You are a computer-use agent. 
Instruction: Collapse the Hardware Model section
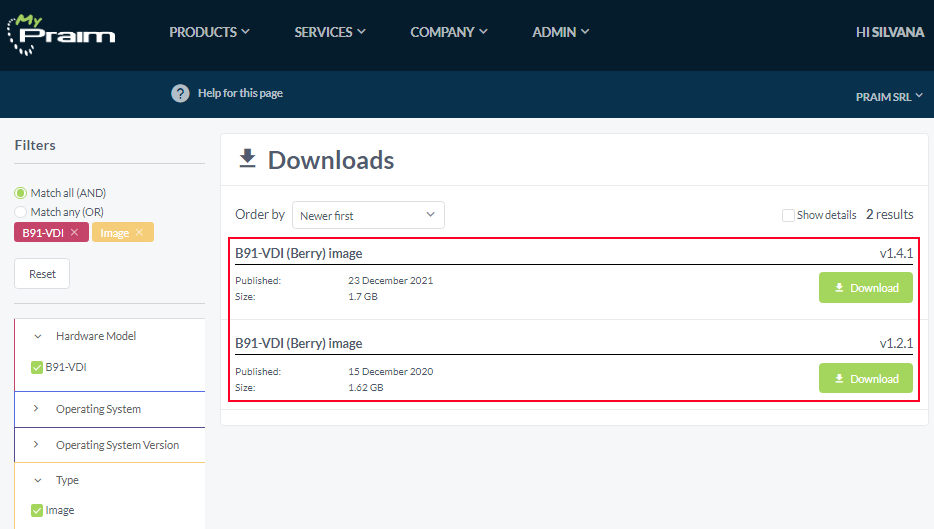(x=38, y=337)
